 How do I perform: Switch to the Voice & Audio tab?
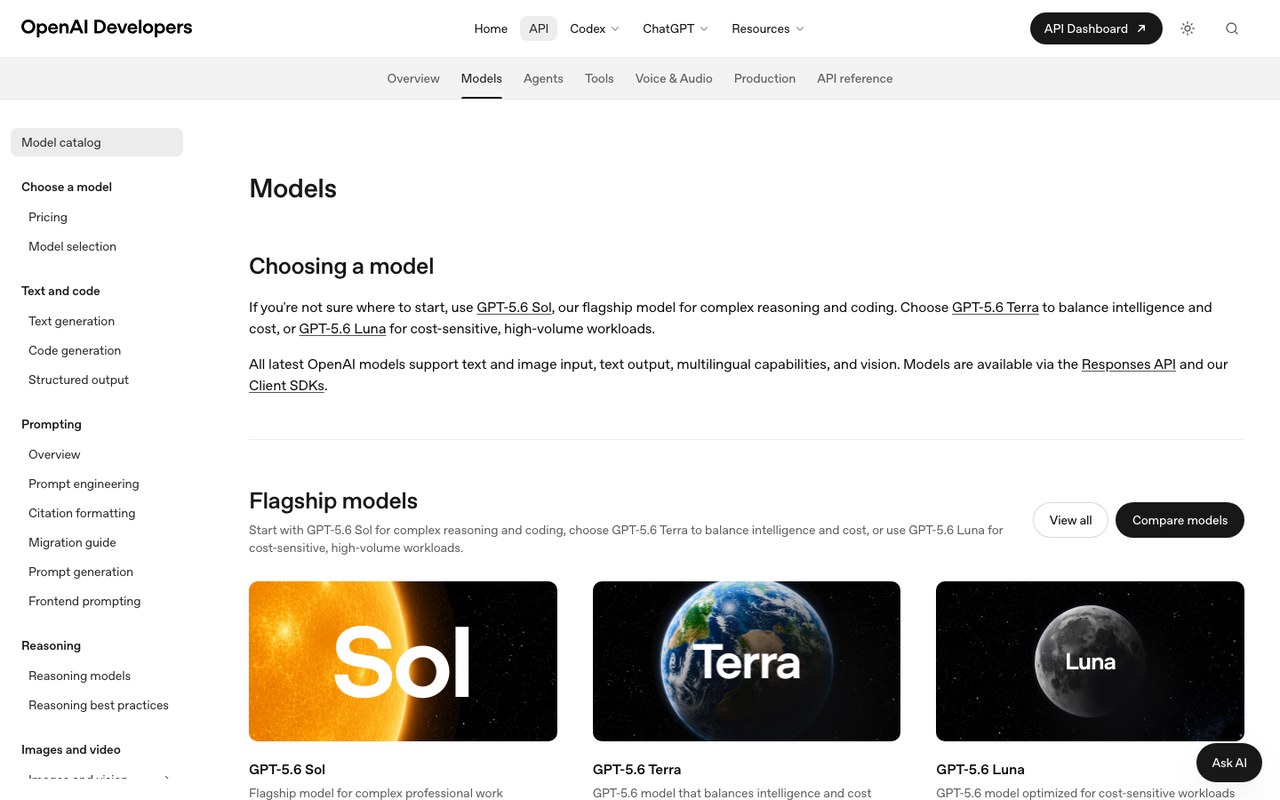(x=674, y=78)
